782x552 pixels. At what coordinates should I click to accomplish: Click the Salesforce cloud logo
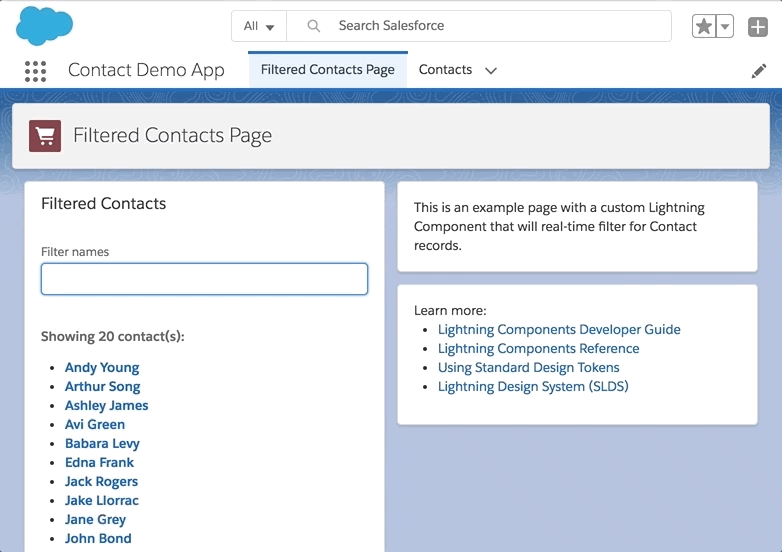point(44,25)
